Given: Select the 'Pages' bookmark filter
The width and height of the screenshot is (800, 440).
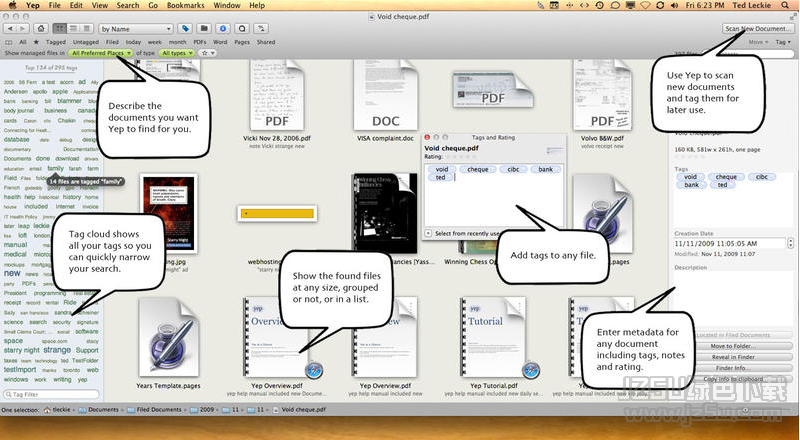Looking at the screenshot, I should tap(242, 42).
